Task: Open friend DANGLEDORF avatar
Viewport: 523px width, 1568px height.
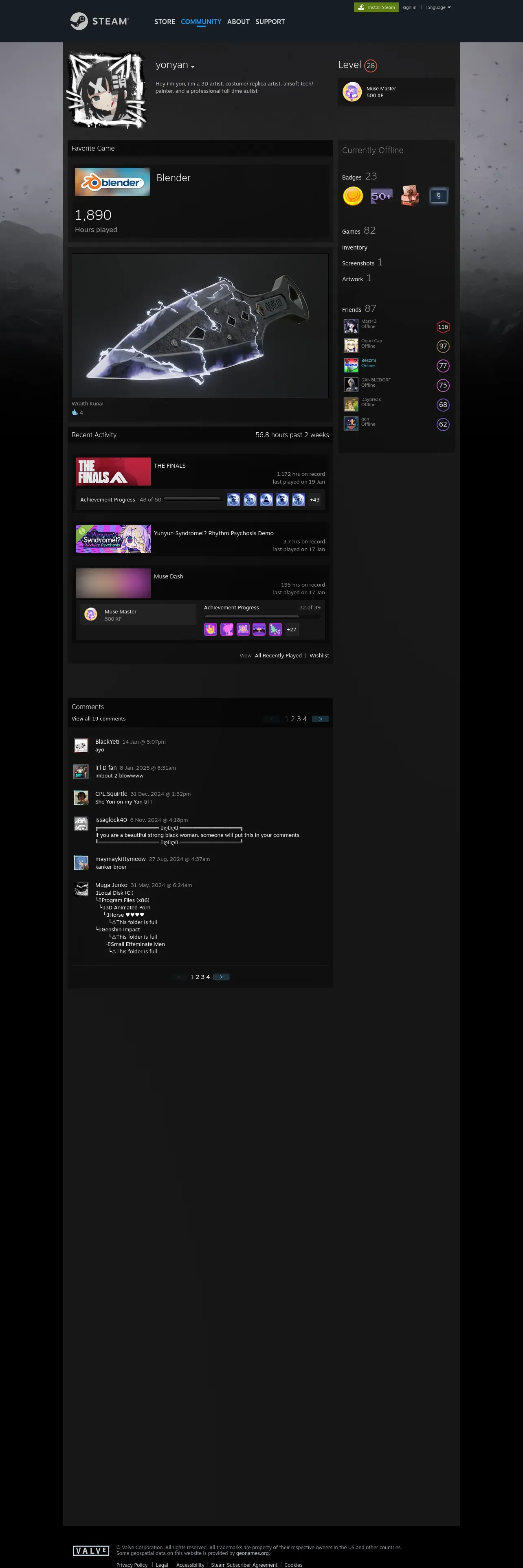Action: 351,384
